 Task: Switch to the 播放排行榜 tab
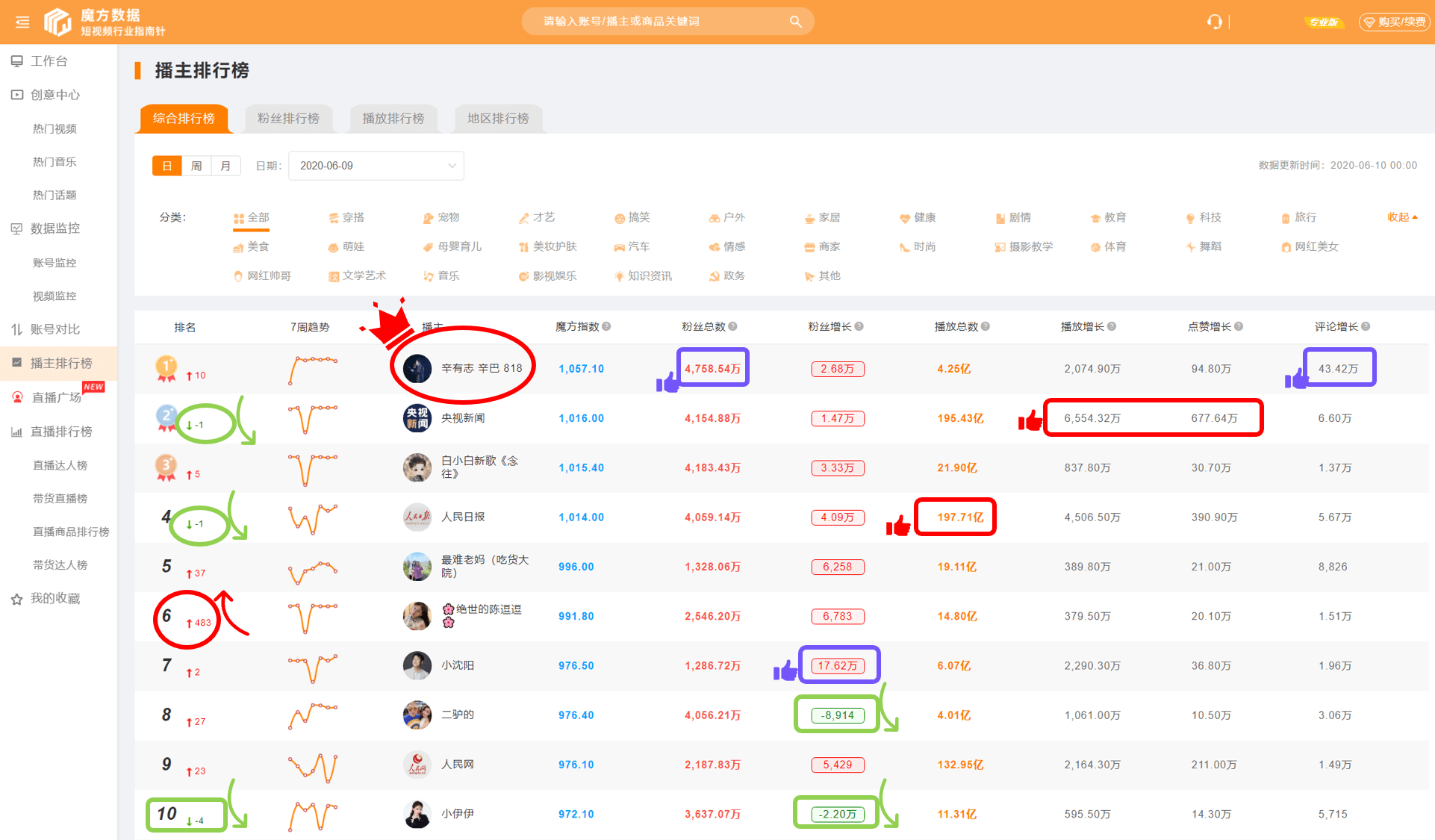[x=393, y=119]
